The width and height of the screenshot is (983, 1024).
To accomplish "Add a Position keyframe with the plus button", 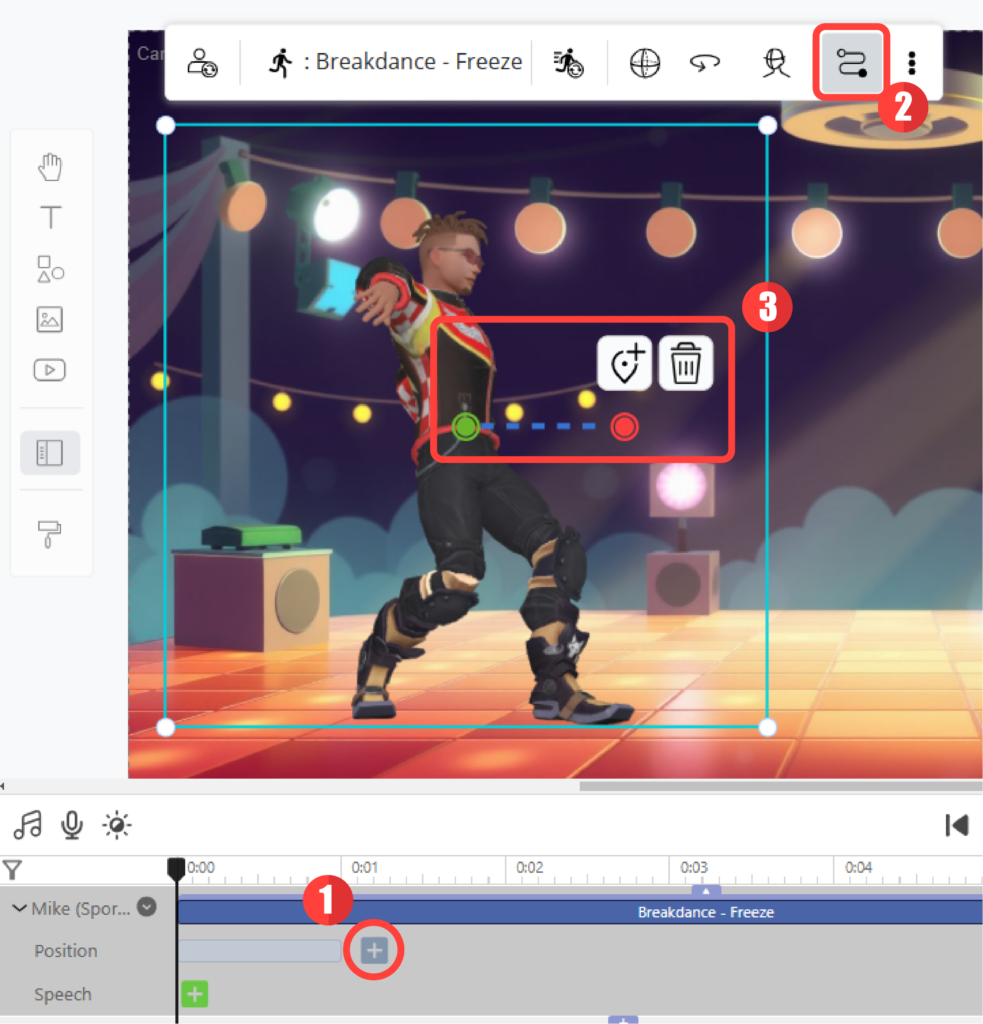I will click(x=373, y=950).
